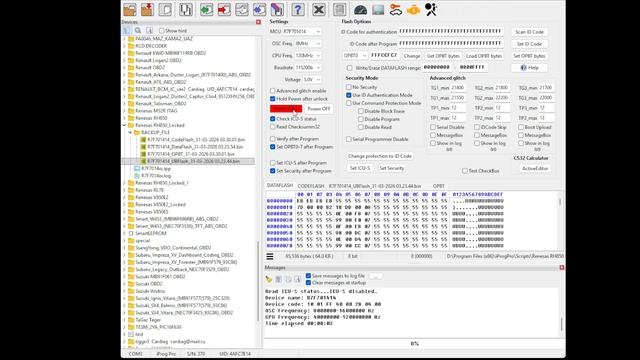Viewport: 640px width, 360px height.
Task: Uncheck Hold Power after unlock
Action: [x=273, y=99]
